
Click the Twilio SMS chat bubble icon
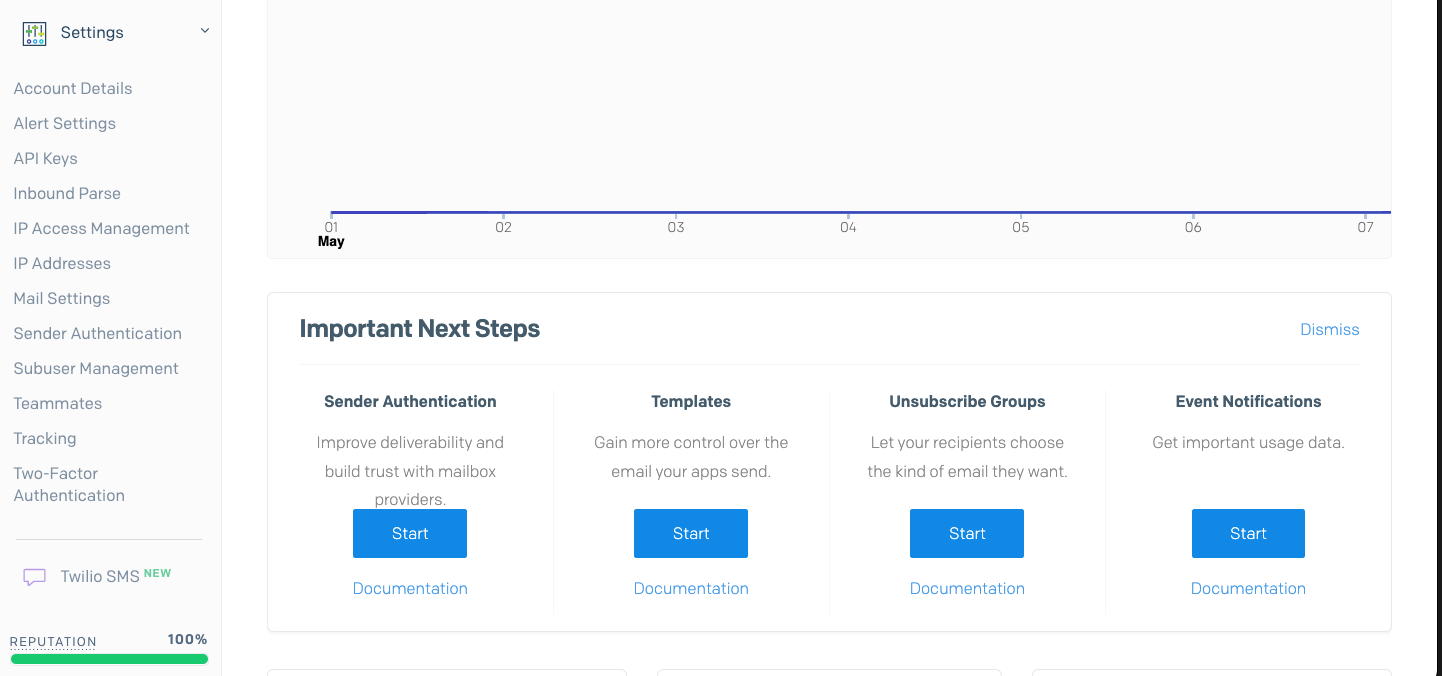tap(35, 577)
